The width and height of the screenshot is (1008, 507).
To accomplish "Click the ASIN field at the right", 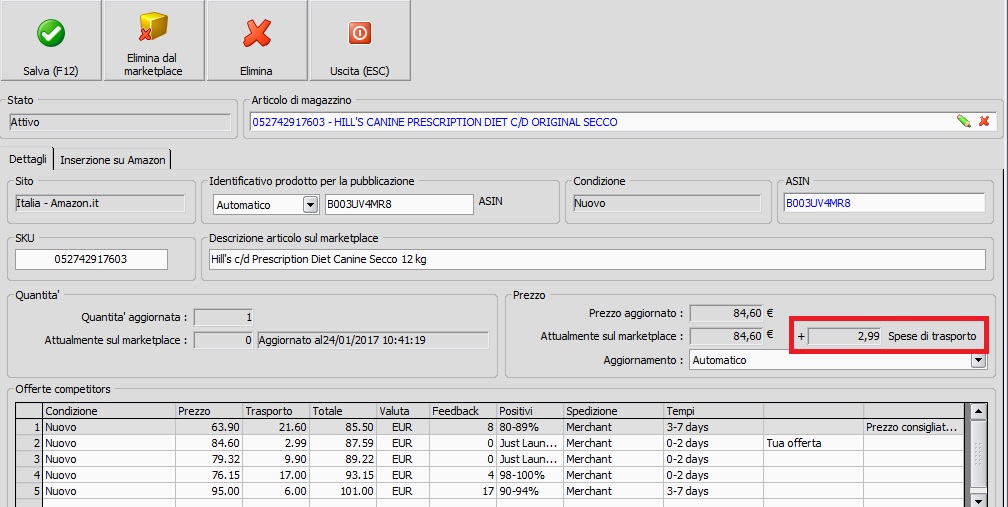I will 883,203.
